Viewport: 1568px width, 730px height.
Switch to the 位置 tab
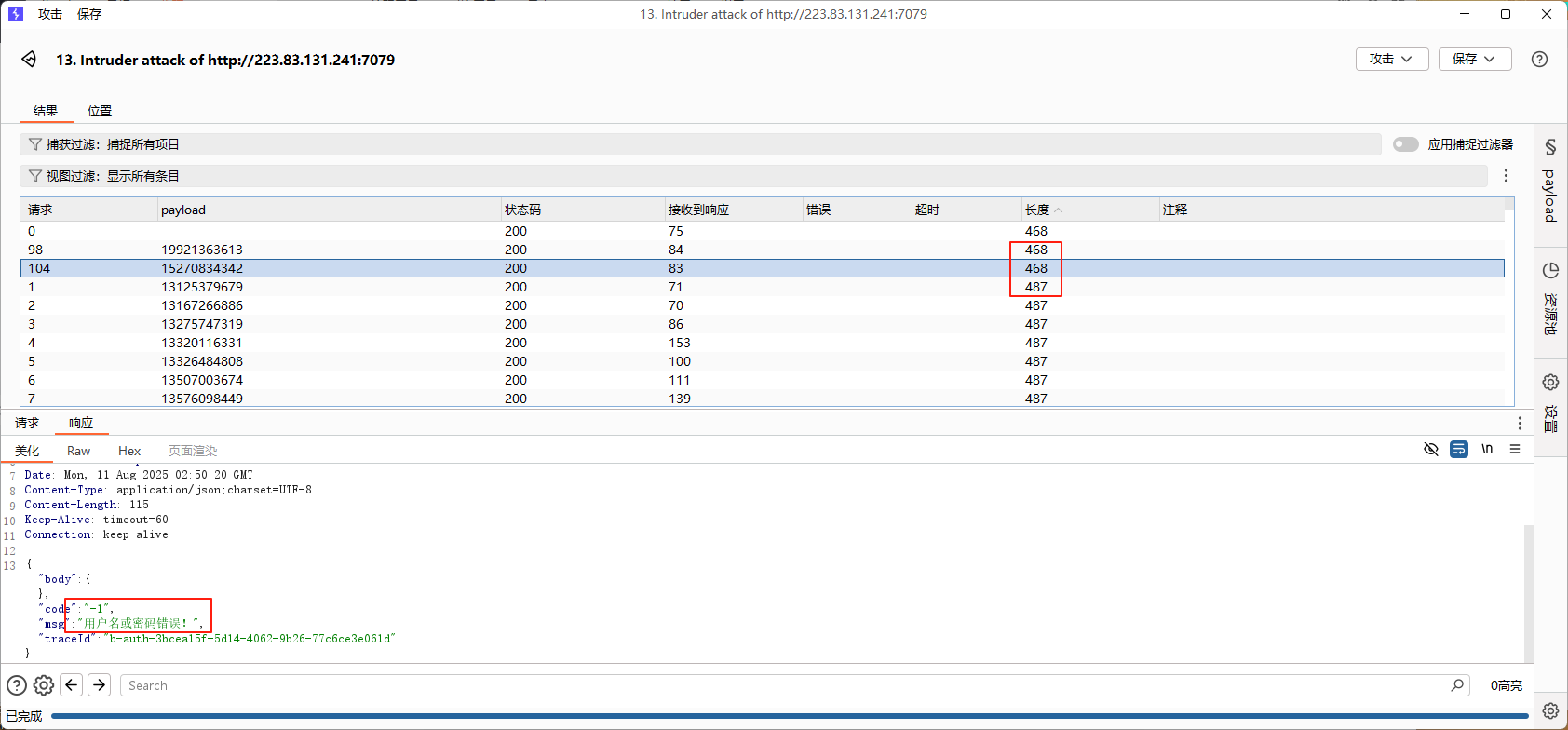click(100, 111)
